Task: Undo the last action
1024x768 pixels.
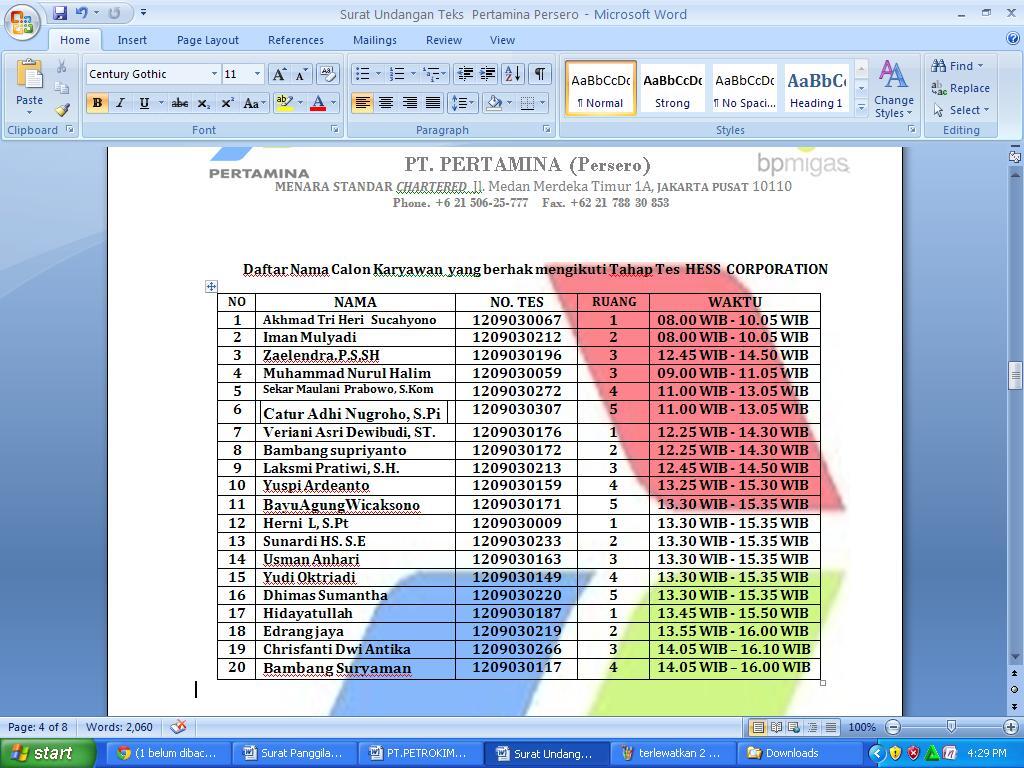Action: coord(82,13)
